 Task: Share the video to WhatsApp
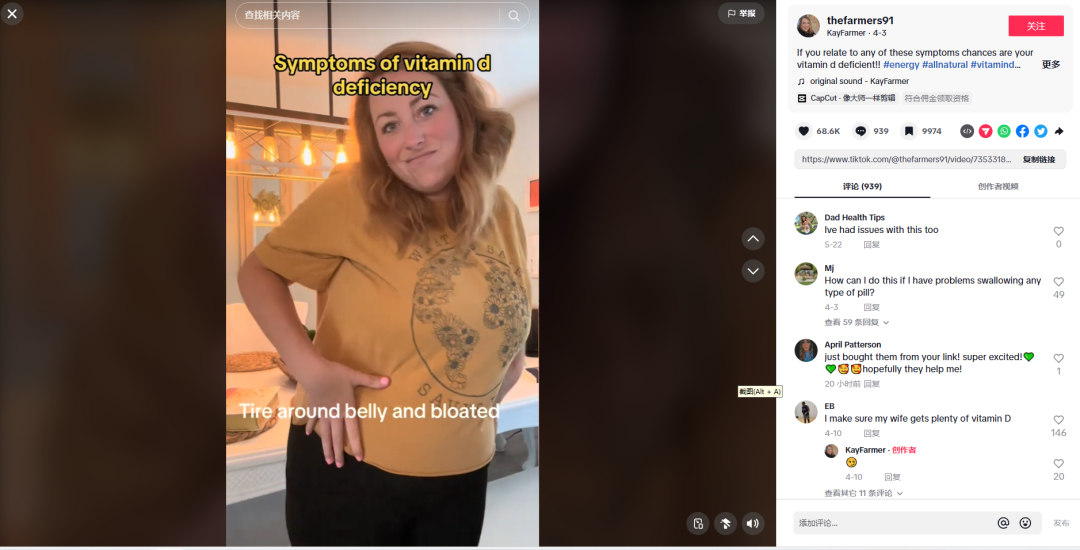(x=1004, y=131)
